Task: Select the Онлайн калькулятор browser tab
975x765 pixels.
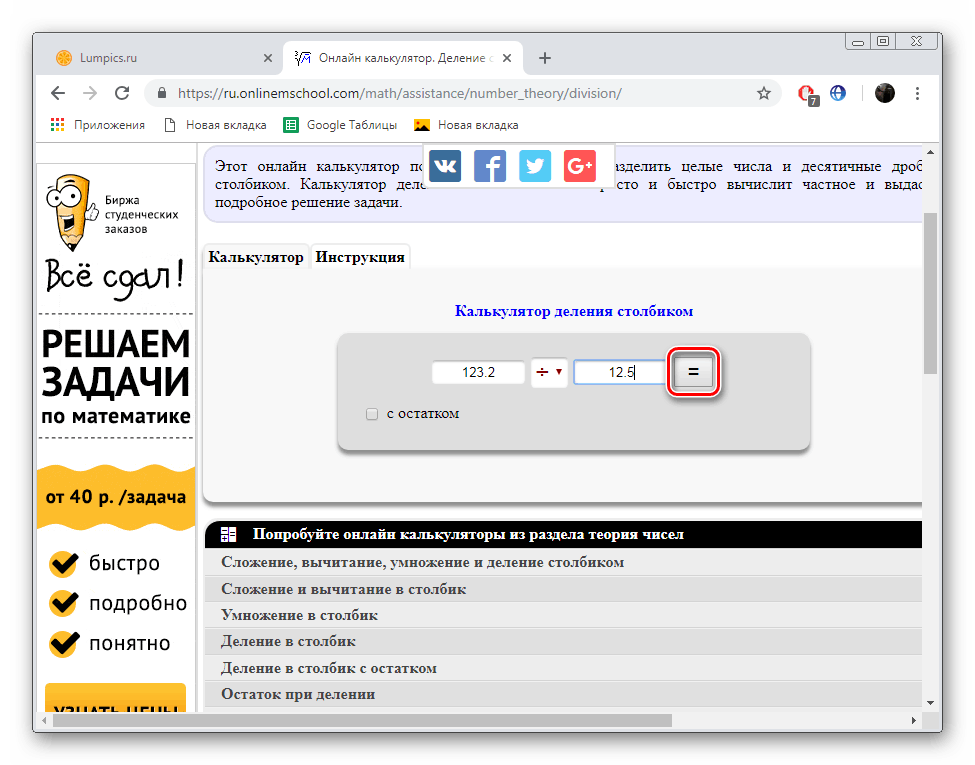Action: (403, 58)
